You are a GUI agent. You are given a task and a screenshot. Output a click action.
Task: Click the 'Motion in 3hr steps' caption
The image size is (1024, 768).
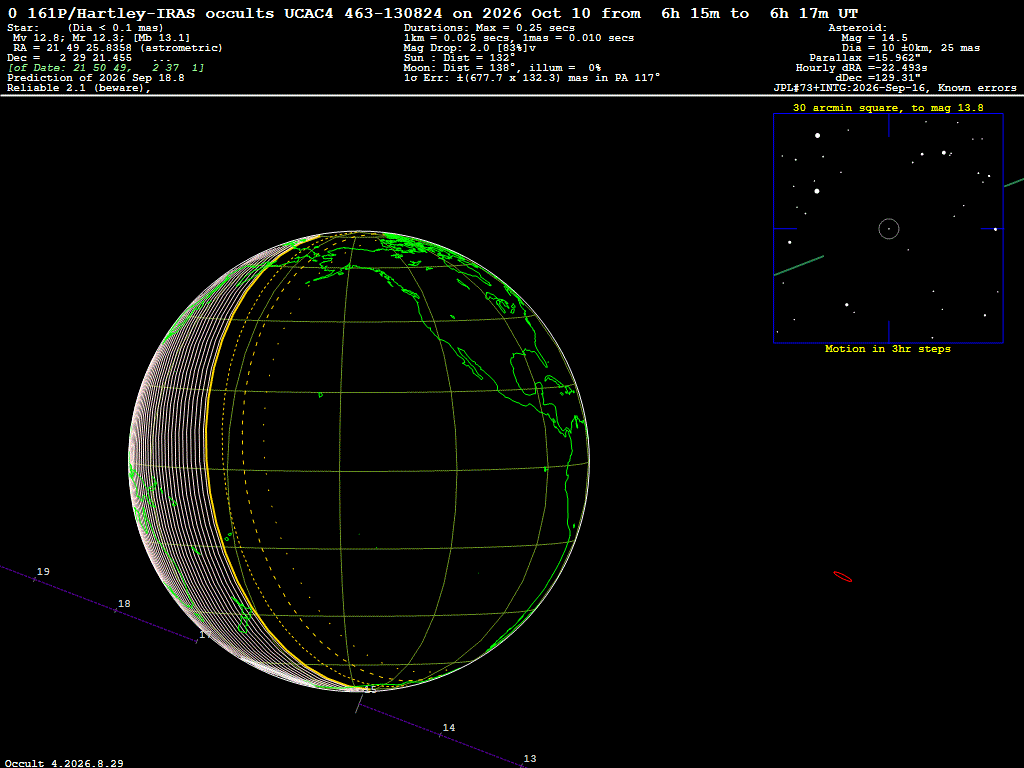[x=888, y=349]
